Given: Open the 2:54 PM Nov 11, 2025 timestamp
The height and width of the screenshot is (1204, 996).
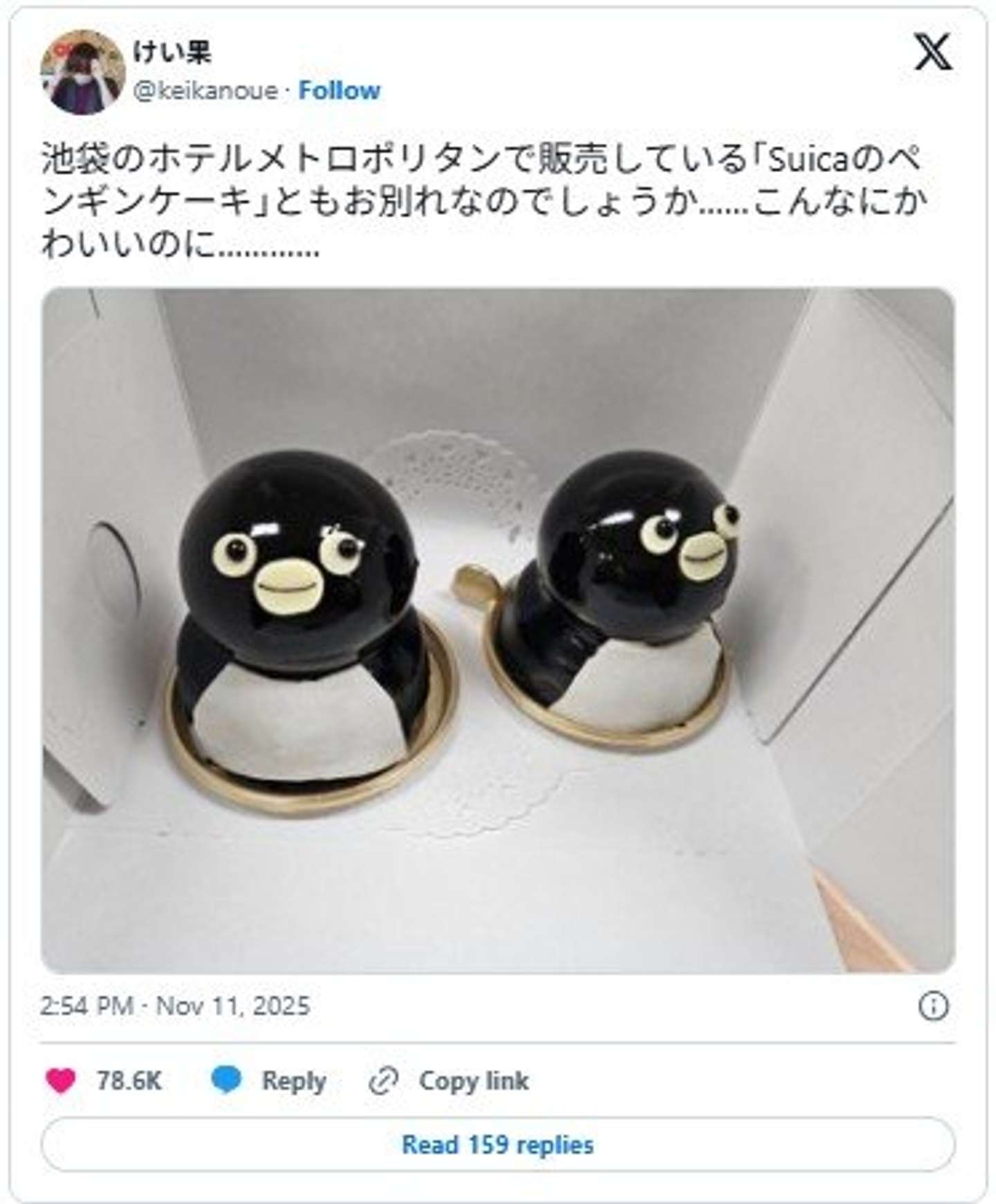Looking at the screenshot, I should (174, 1006).
